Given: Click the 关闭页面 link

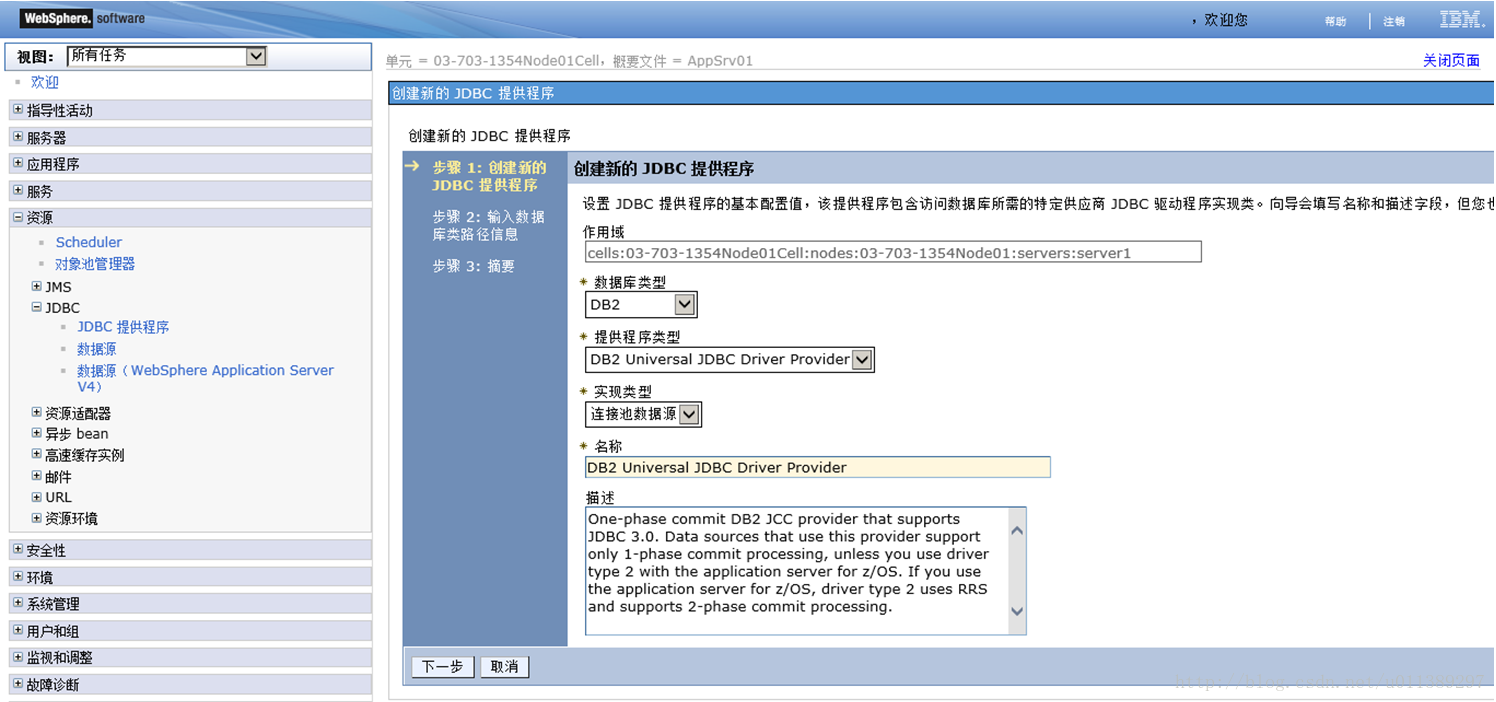Looking at the screenshot, I should click(1451, 60).
